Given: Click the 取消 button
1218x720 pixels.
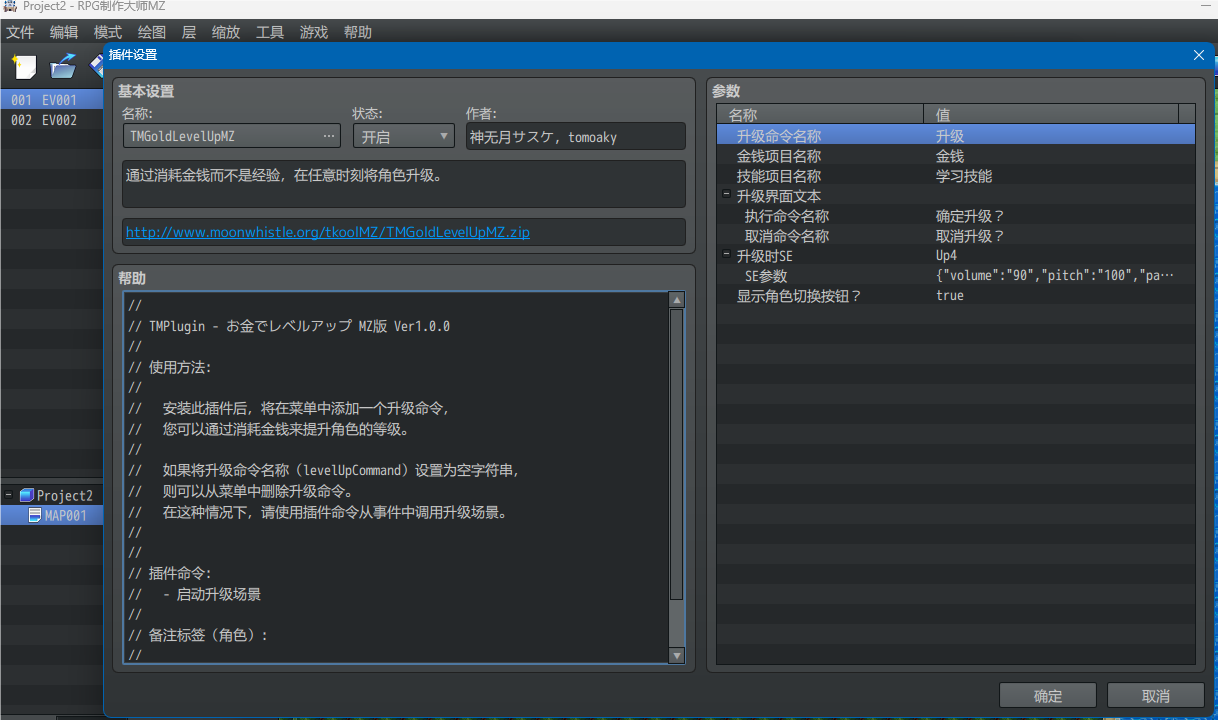Looking at the screenshot, I should [x=1156, y=696].
